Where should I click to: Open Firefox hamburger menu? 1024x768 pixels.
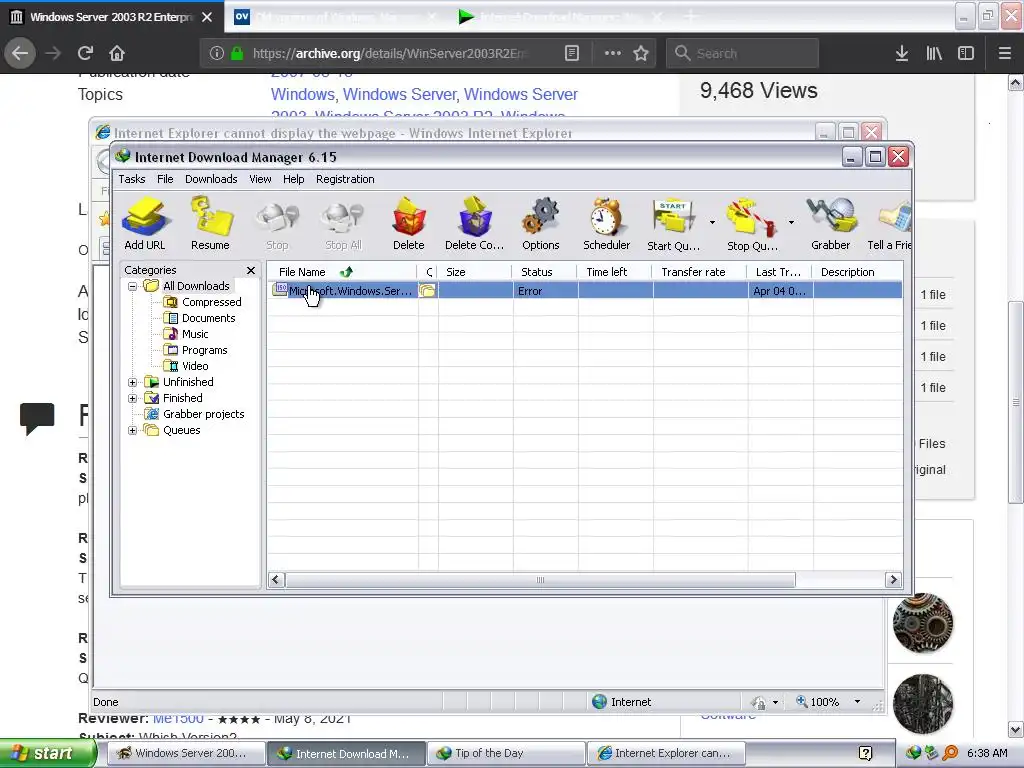(1004, 53)
